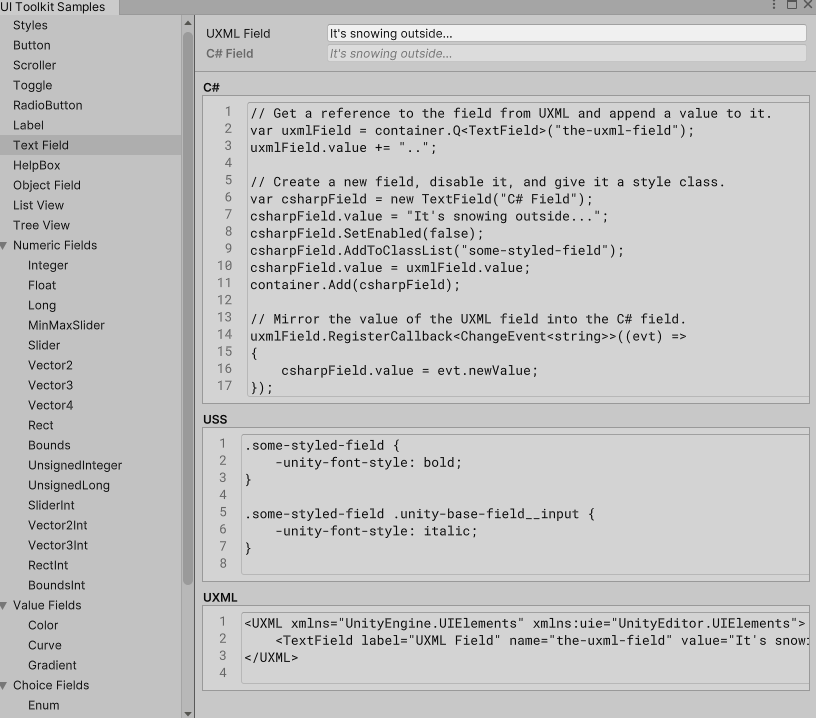816x718 pixels.
Task: Click the UXML Field label
Action: 238,33
